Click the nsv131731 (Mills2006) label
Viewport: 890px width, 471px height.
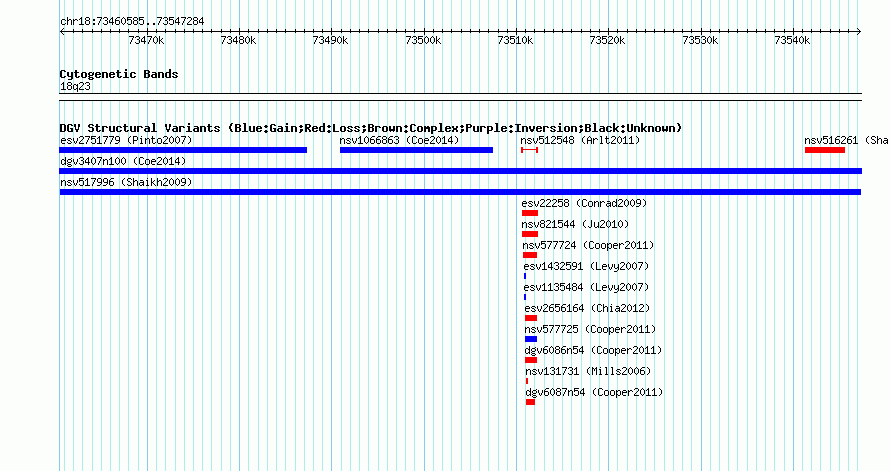coord(589,371)
